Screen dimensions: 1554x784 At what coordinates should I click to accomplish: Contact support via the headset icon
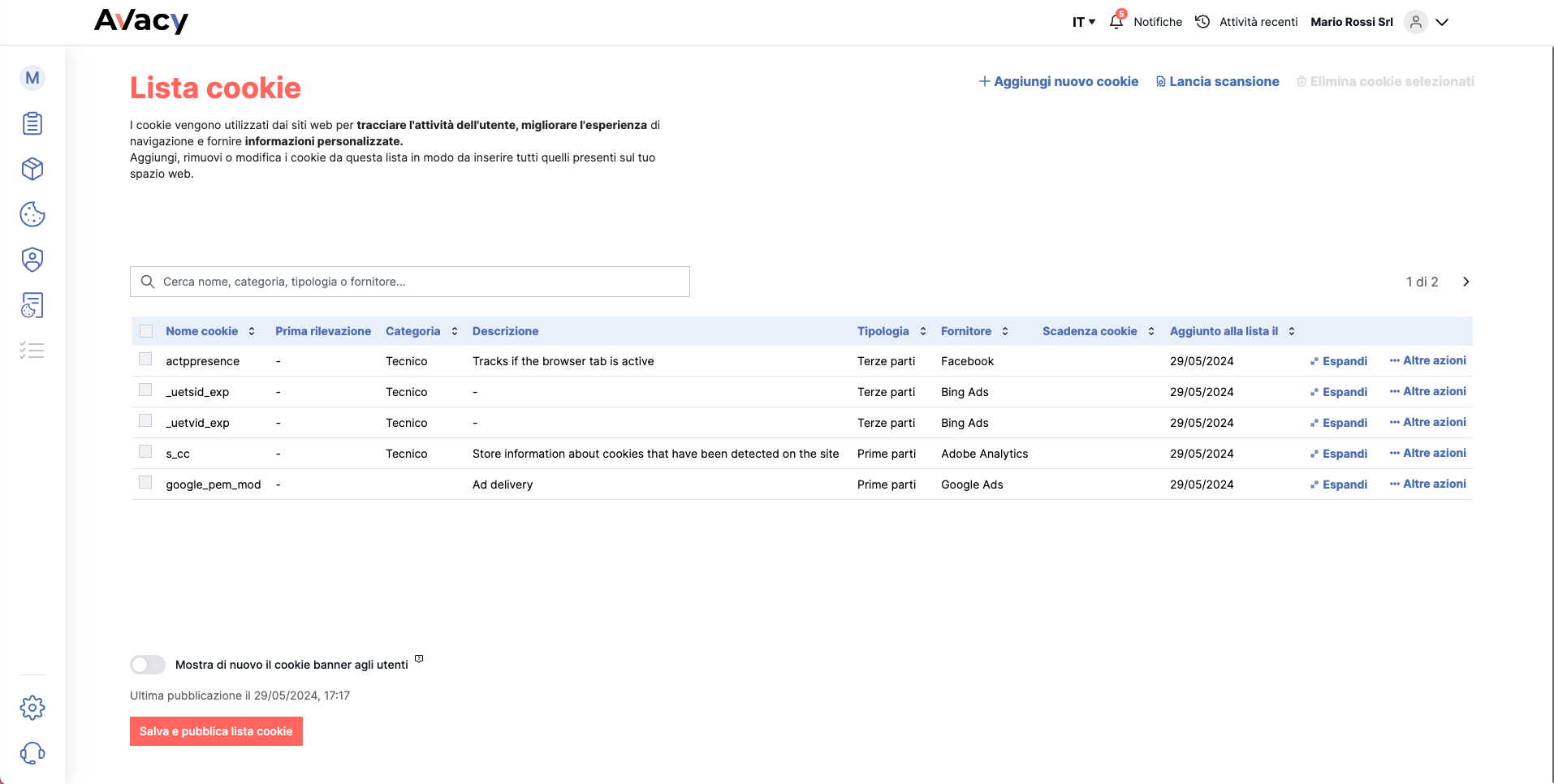point(32,752)
